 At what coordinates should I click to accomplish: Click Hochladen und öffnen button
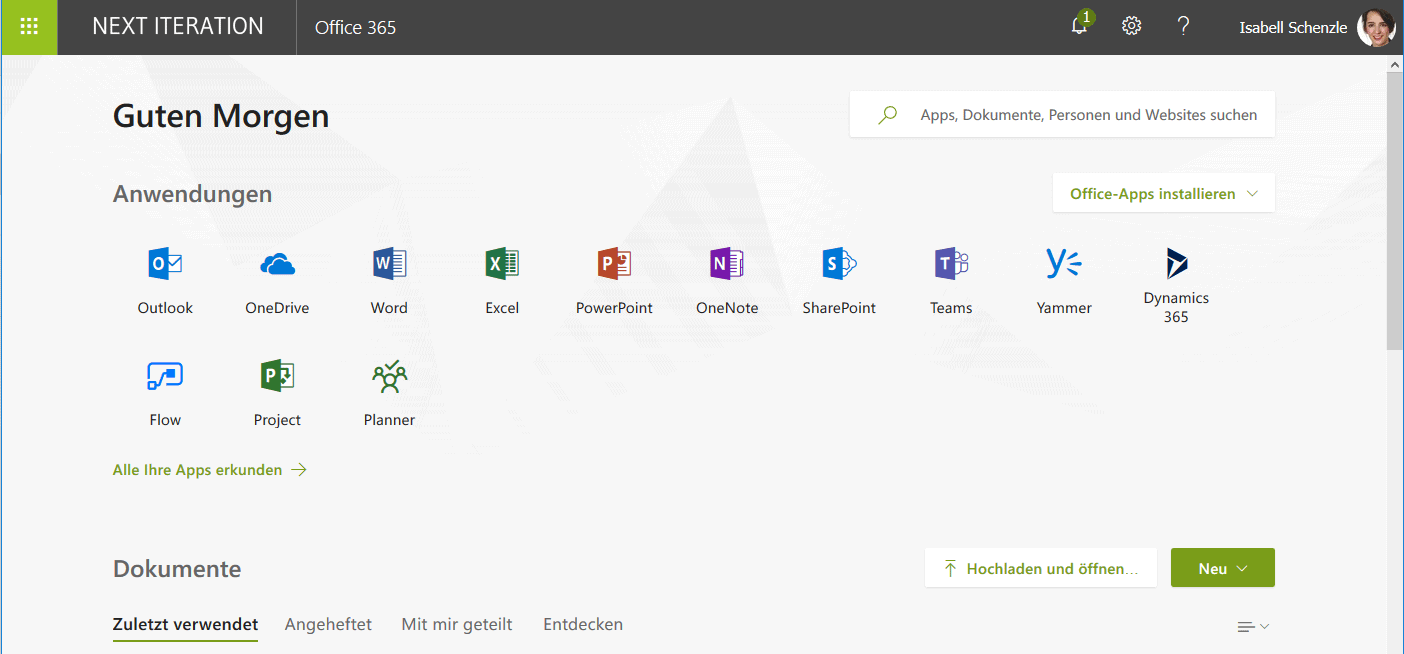(x=1041, y=568)
